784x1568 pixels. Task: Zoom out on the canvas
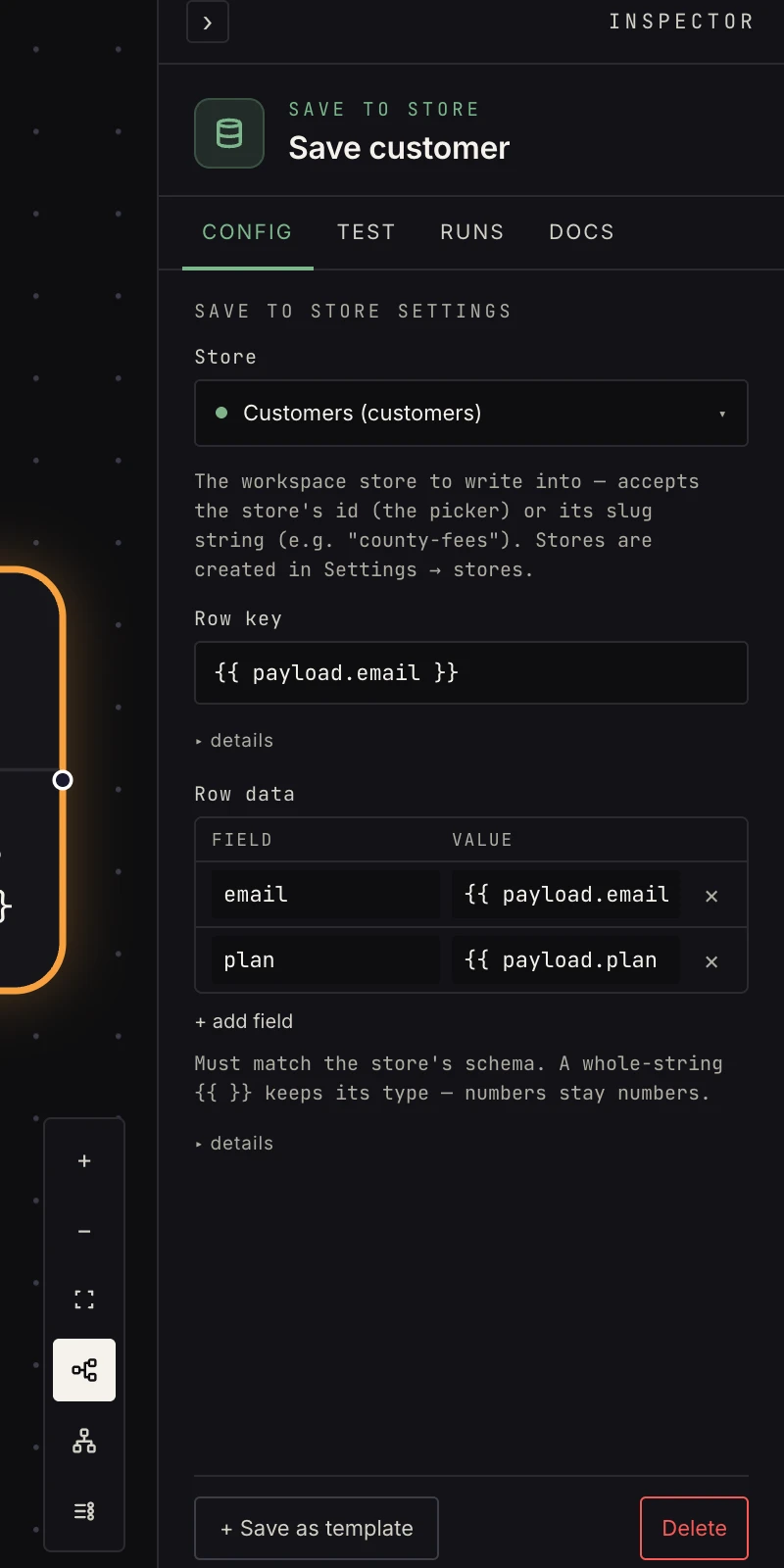(x=84, y=1231)
